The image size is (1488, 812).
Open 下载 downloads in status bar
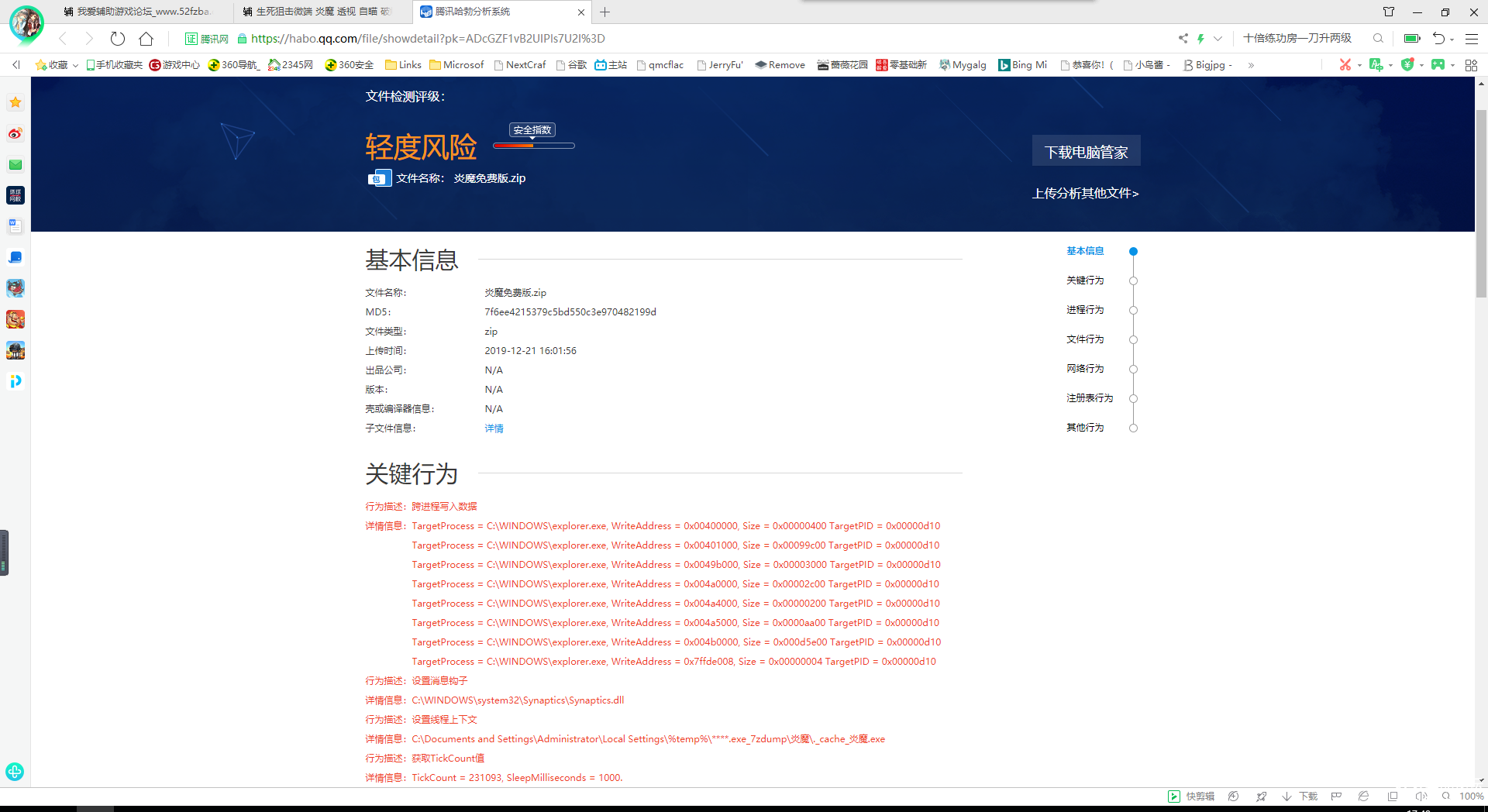click(x=1300, y=796)
